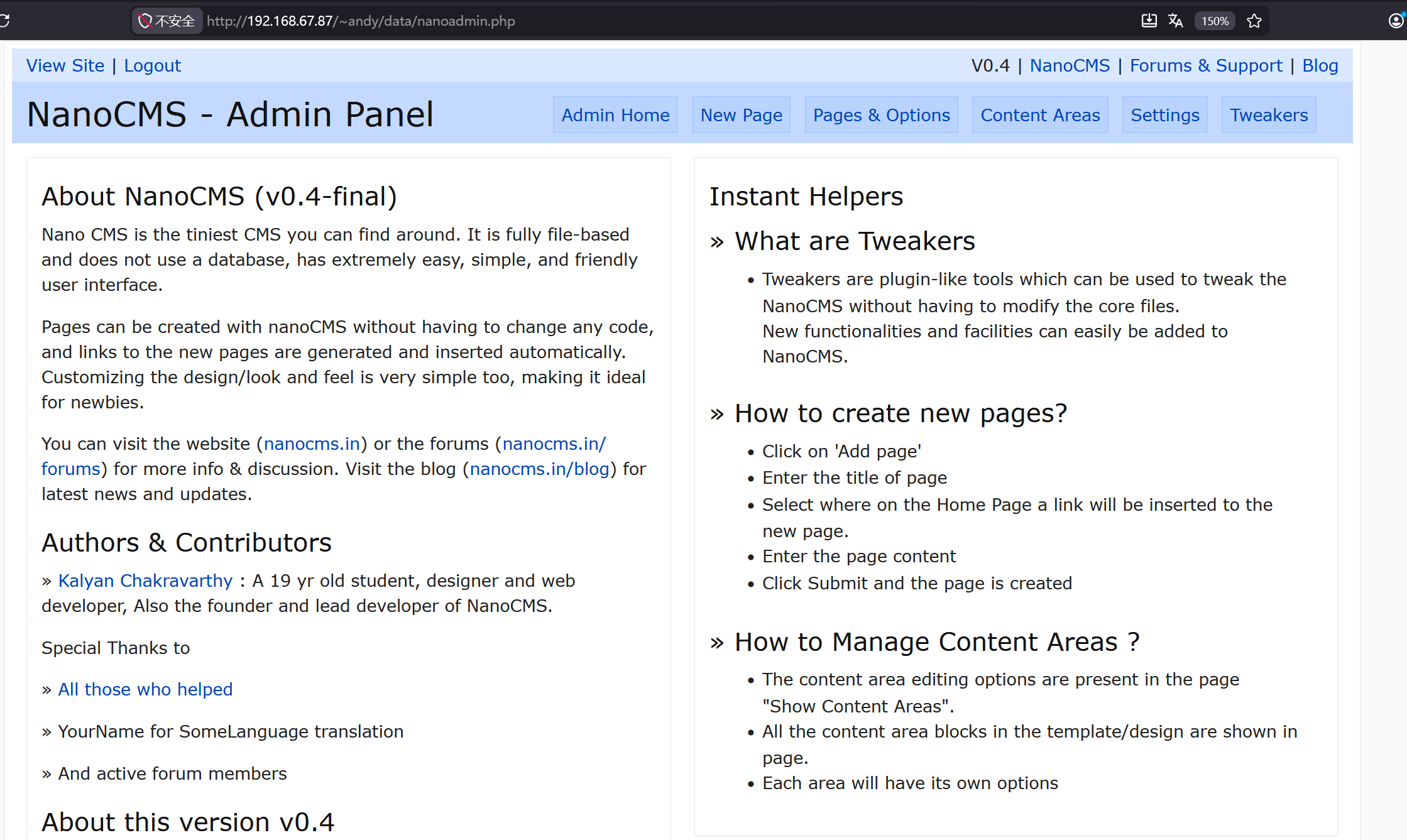Viewport: 1407px width, 840px height.
Task: Open the 'All those who helped' link
Action: coord(145,690)
